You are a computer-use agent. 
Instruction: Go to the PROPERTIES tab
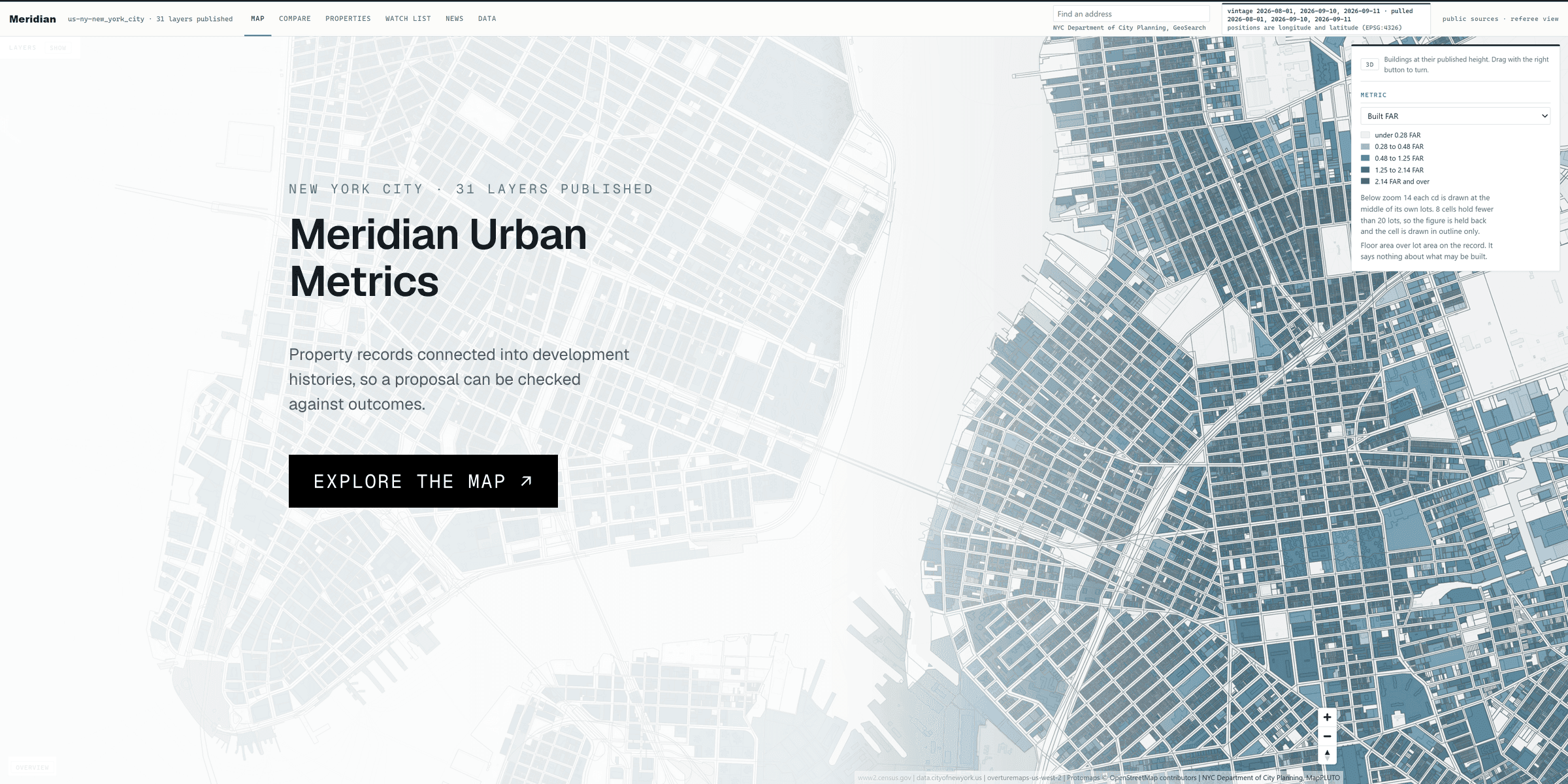coord(348,19)
